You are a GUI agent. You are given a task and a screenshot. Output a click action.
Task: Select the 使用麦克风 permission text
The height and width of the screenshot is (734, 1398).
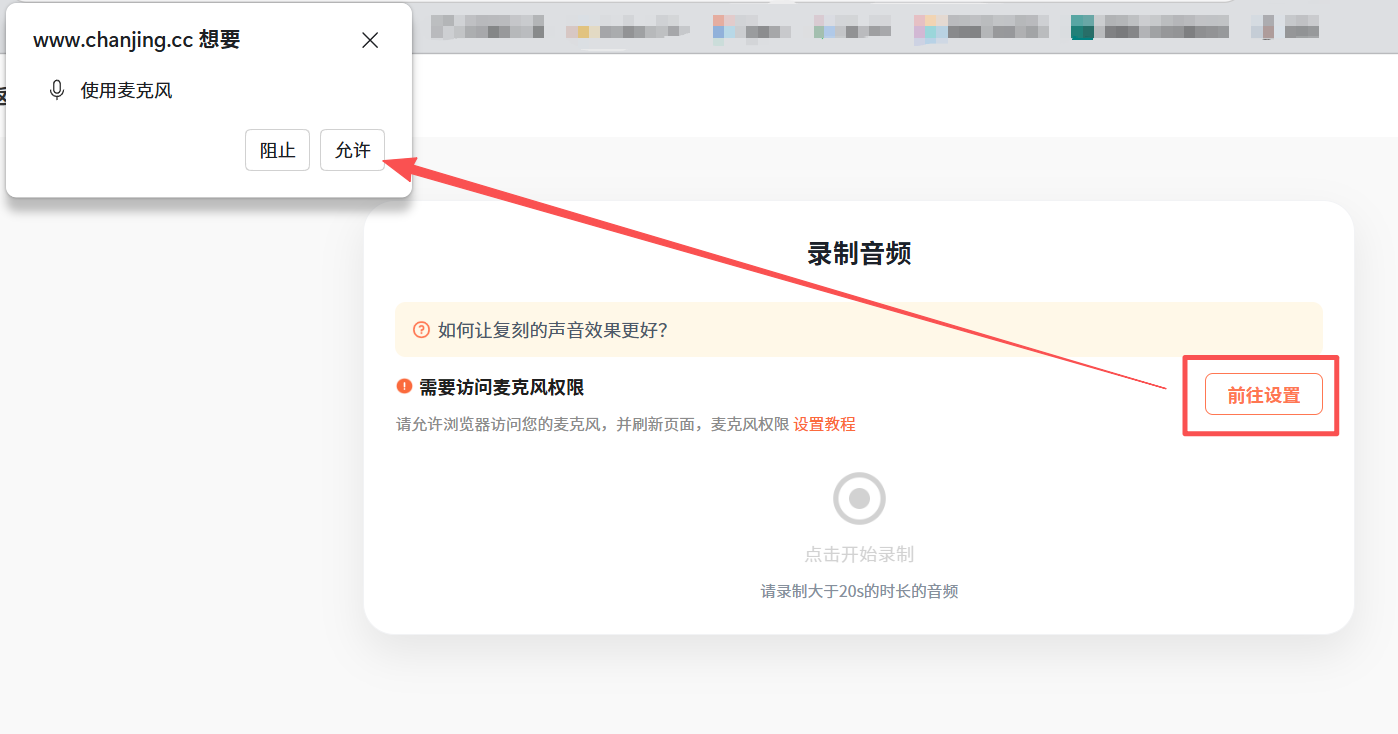point(126,91)
